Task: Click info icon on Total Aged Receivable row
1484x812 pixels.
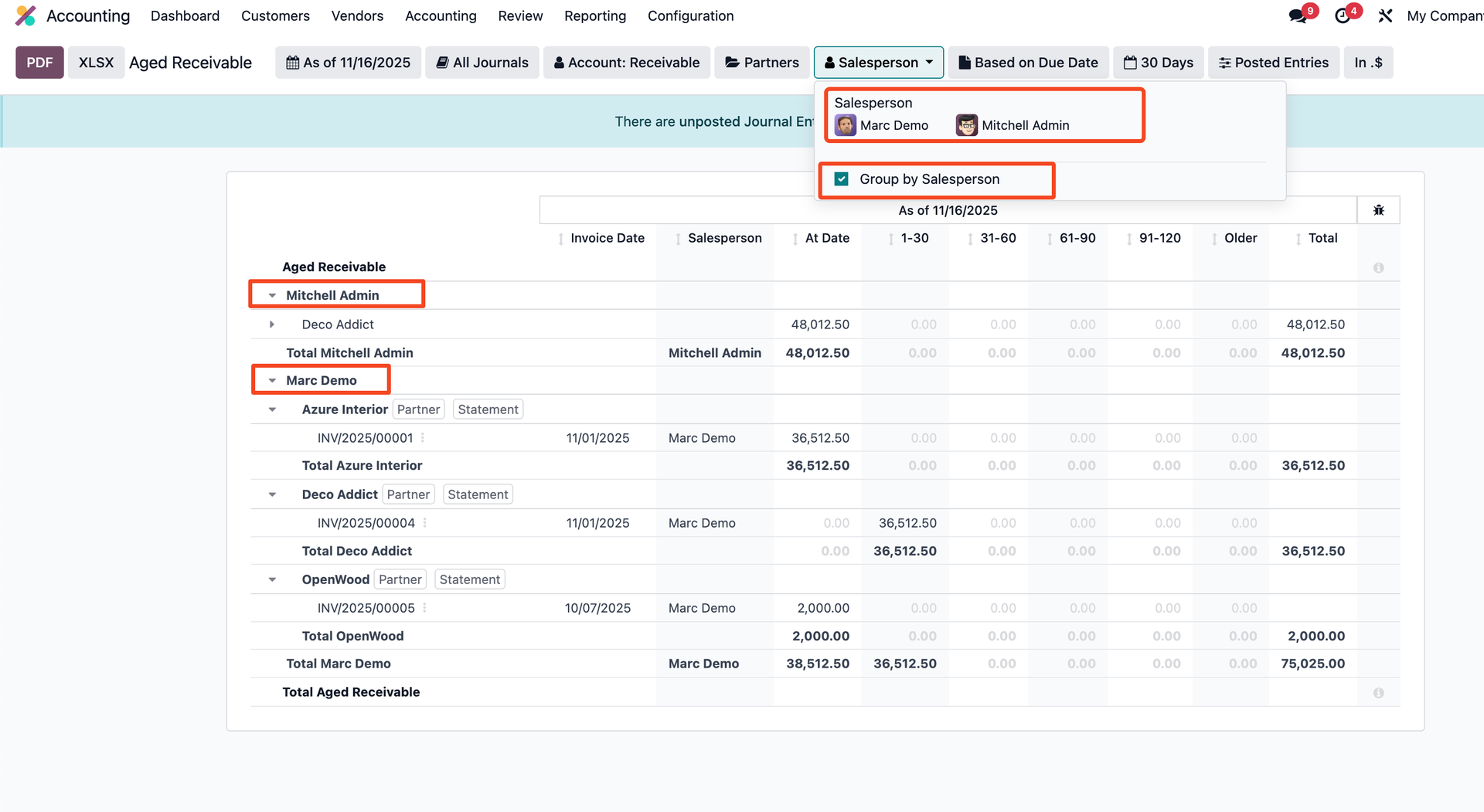Action: pos(1378,693)
